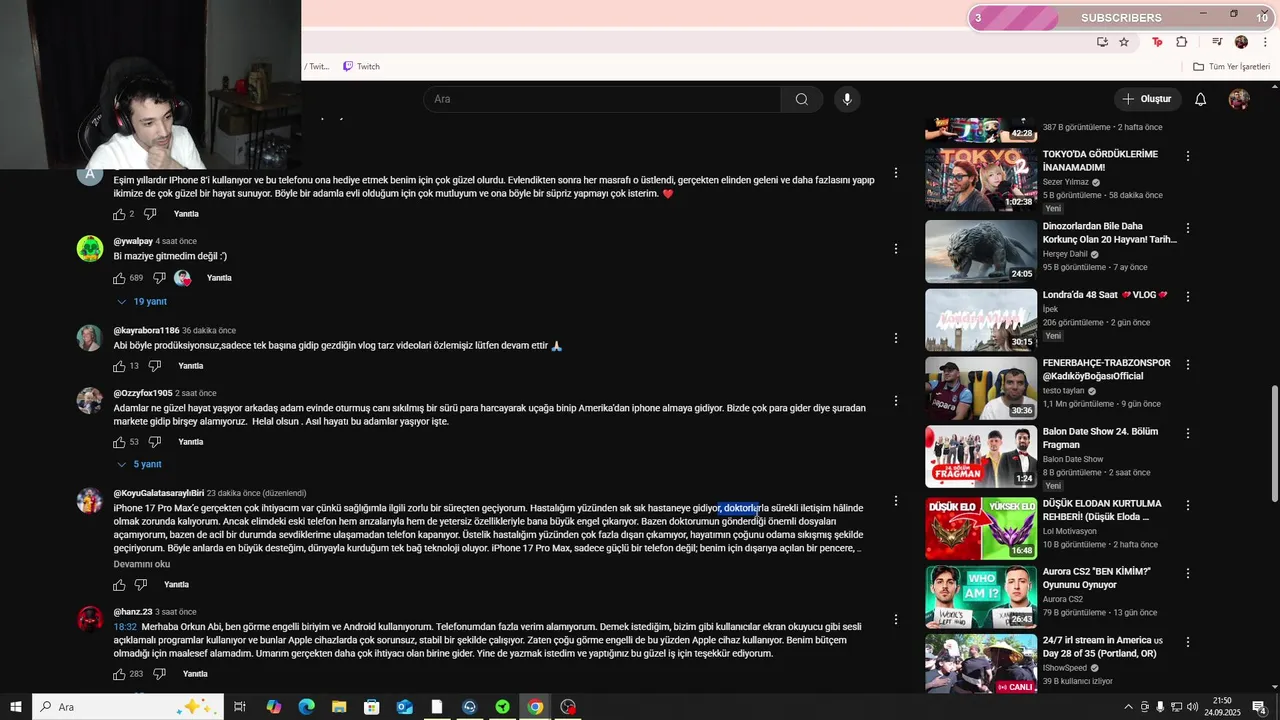Show hidden system tray icons chevron
The image size is (1280, 720).
pos(1129,707)
